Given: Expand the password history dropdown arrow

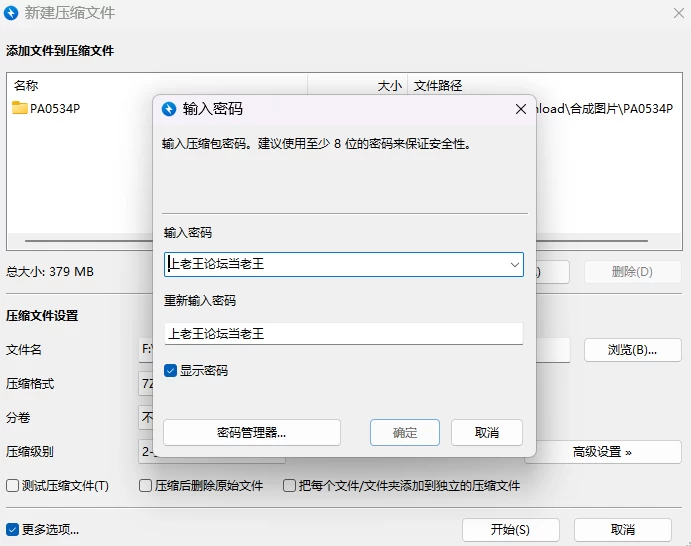Looking at the screenshot, I should coord(514,264).
